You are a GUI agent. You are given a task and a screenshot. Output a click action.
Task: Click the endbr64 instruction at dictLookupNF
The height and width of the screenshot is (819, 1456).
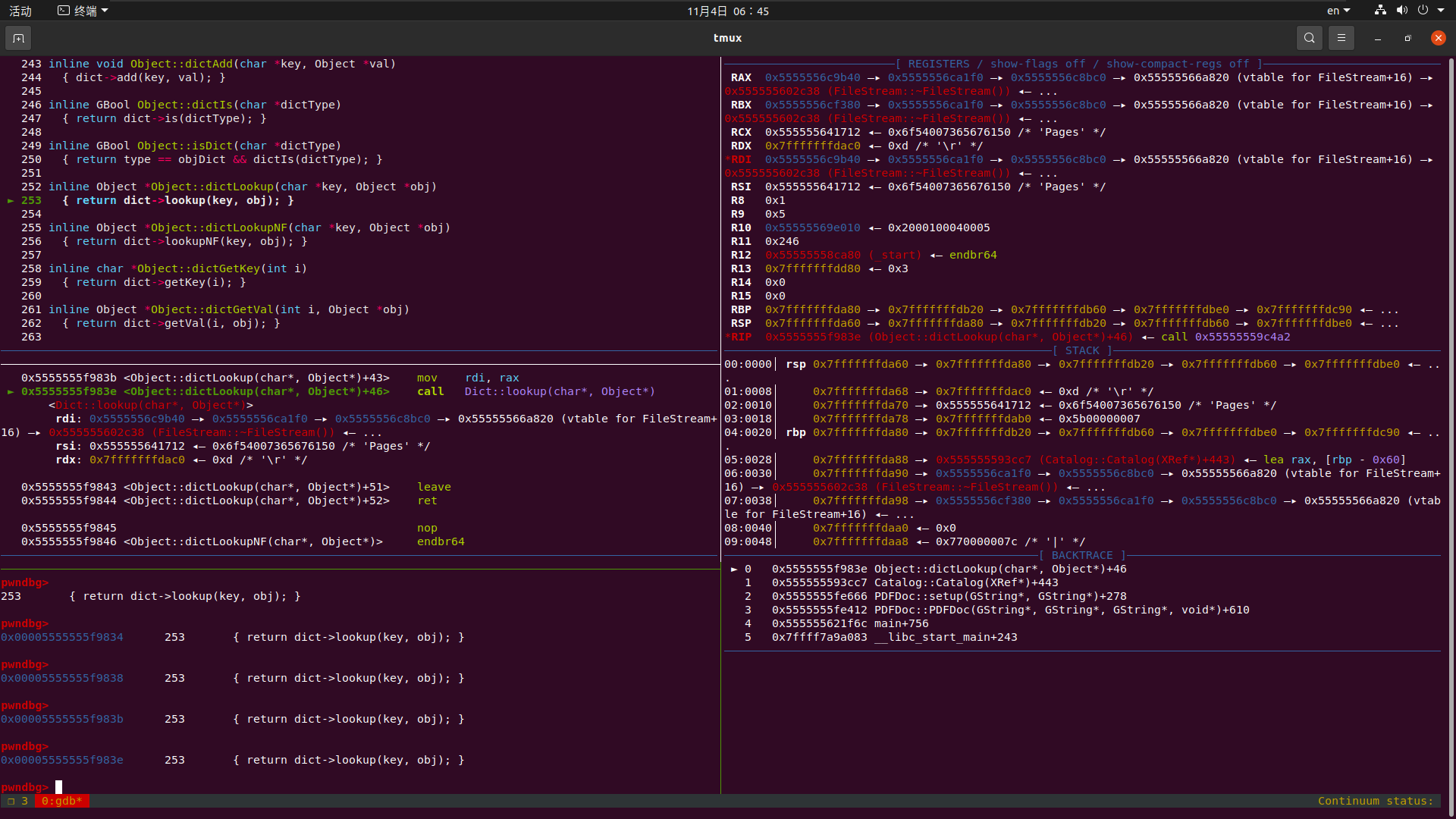point(243,541)
